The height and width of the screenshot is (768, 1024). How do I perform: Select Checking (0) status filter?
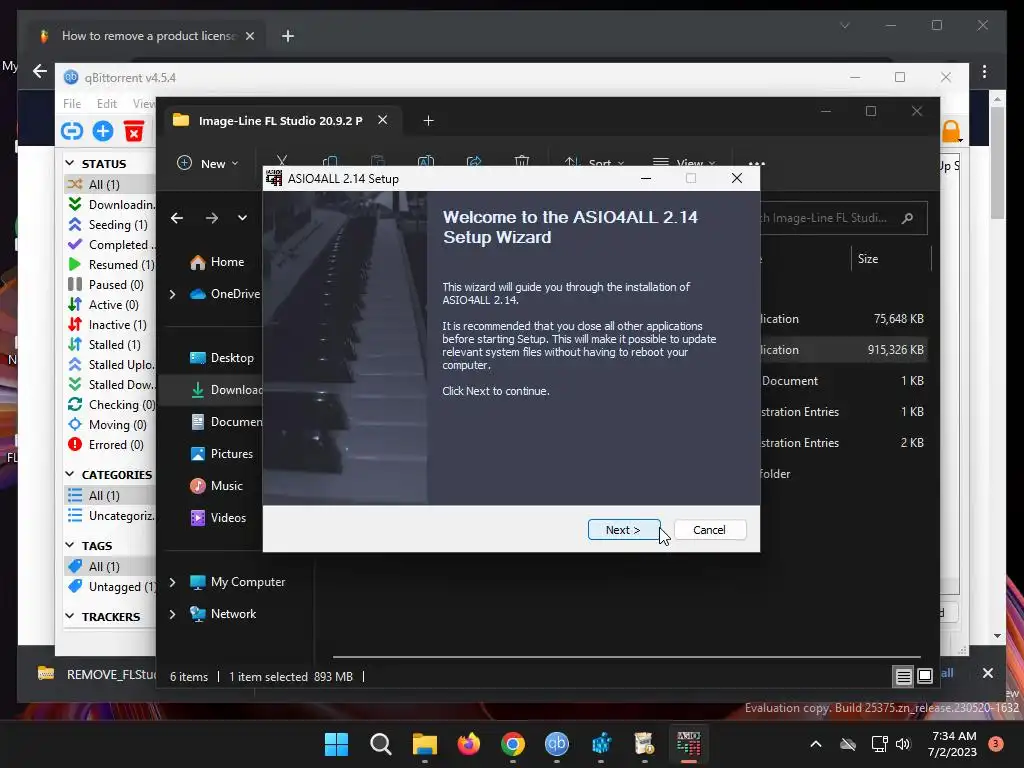point(110,405)
